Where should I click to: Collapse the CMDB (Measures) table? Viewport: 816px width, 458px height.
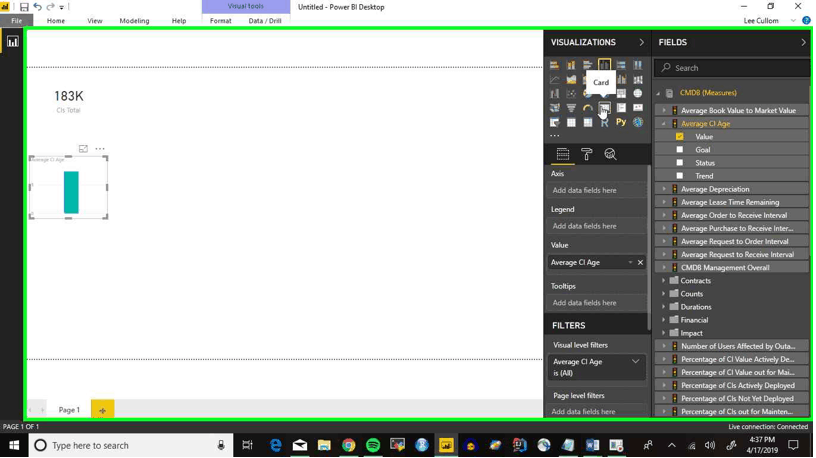coord(658,93)
